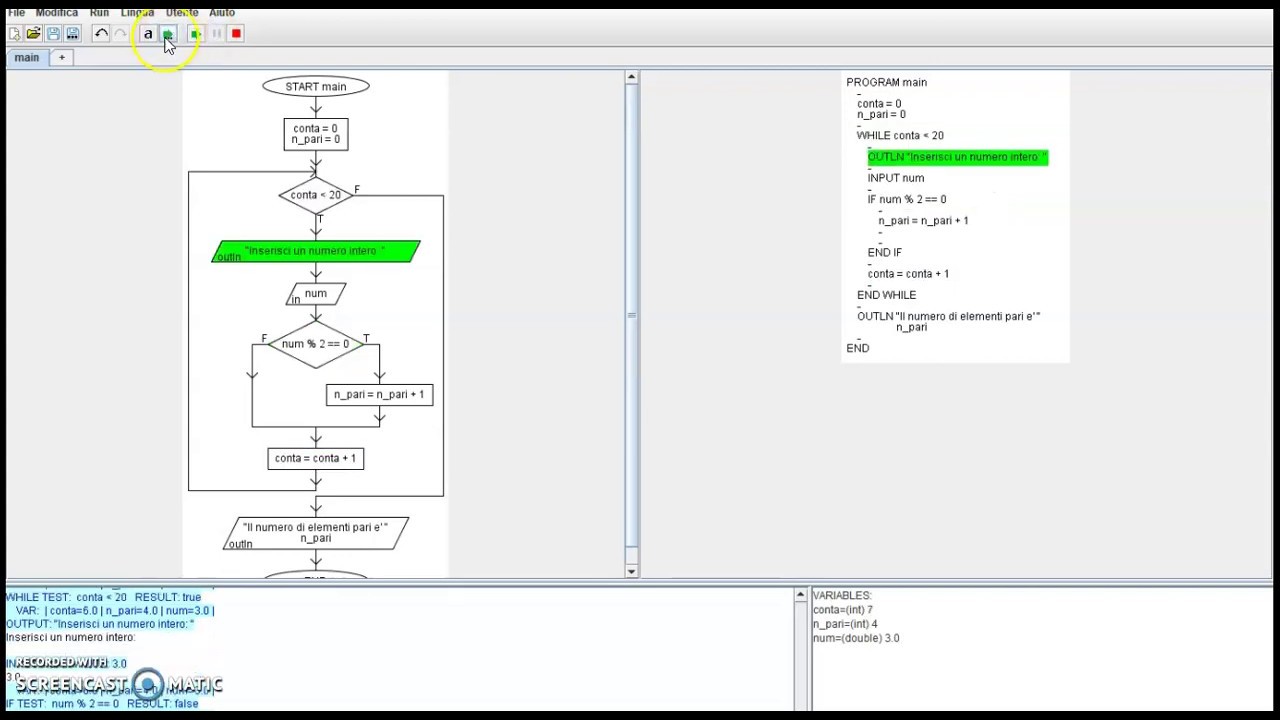Open the Run menu
1280x720 pixels.
coord(99,12)
